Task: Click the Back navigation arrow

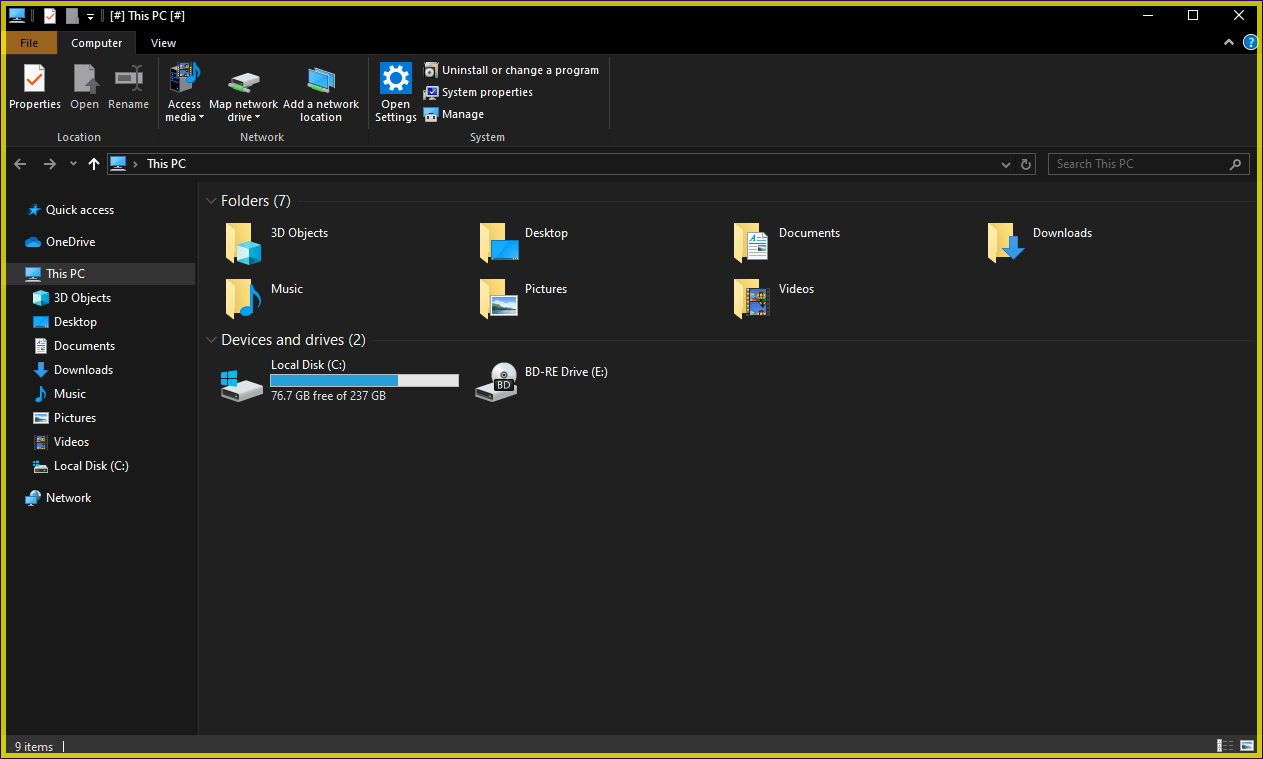Action: coord(20,164)
